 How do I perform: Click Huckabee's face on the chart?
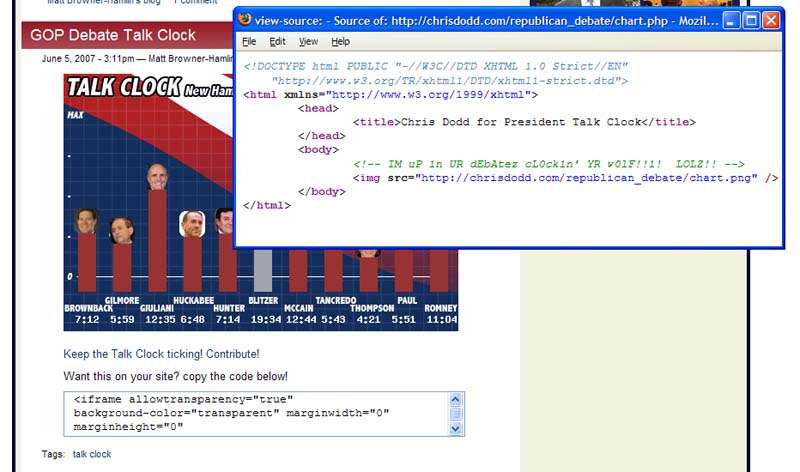coord(192,224)
